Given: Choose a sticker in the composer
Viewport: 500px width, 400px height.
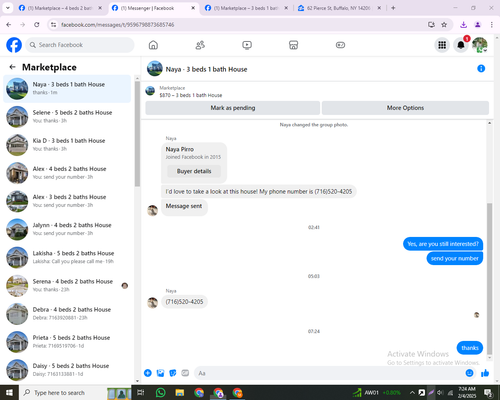Looking at the screenshot, I should point(173,373).
